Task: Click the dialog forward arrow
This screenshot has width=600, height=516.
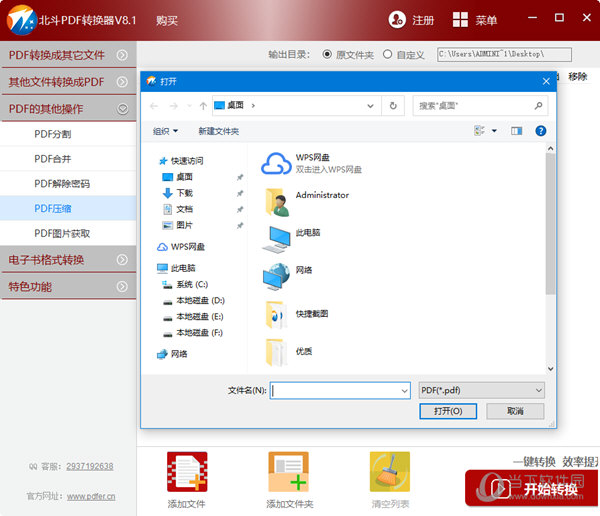Action: 173,106
